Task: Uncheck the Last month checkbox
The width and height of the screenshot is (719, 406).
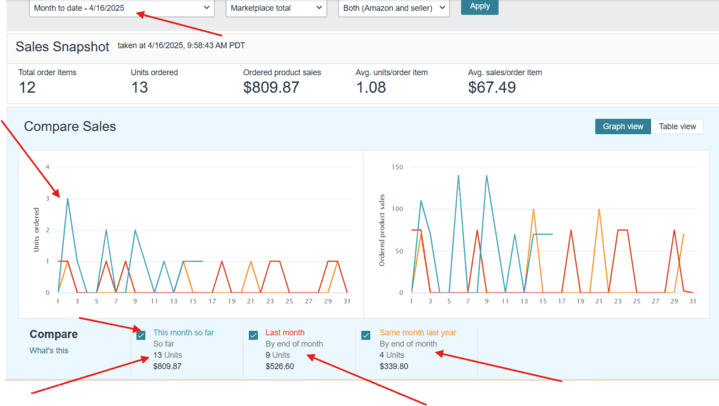Action: [x=253, y=335]
